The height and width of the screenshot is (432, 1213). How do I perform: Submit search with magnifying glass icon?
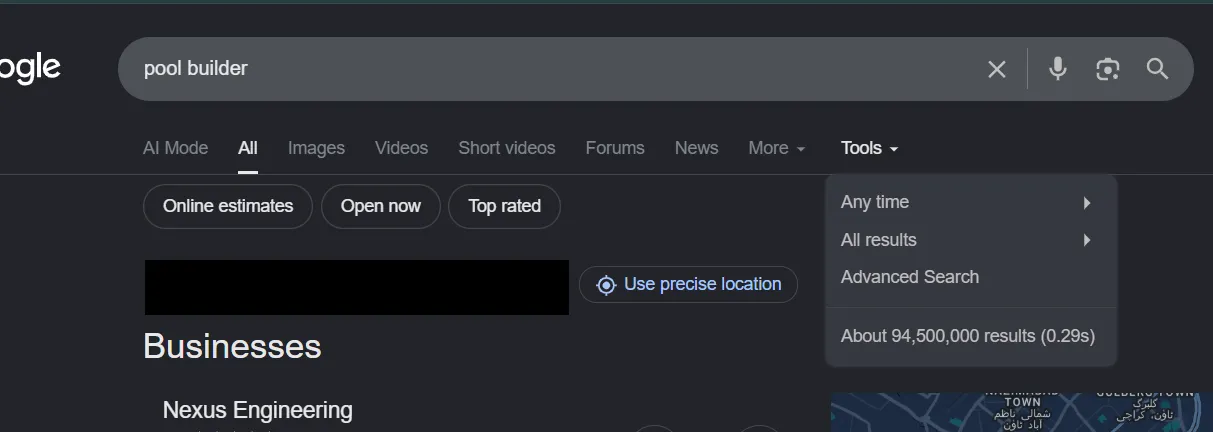click(x=1157, y=68)
